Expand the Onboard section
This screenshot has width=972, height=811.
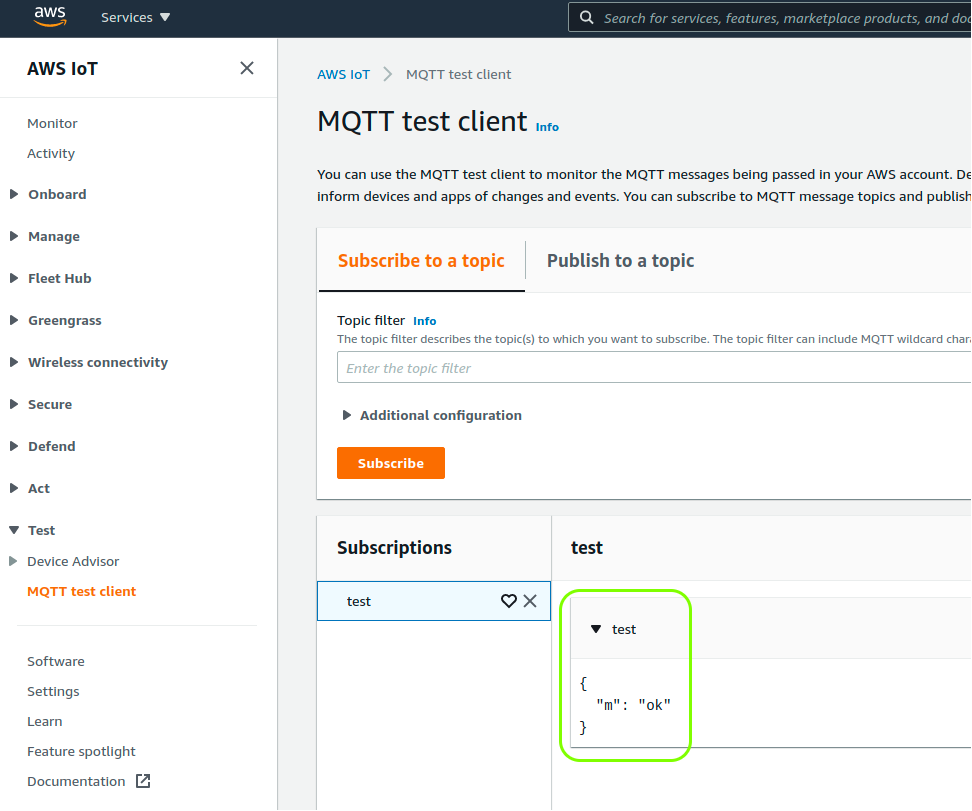pyautogui.click(x=14, y=194)
